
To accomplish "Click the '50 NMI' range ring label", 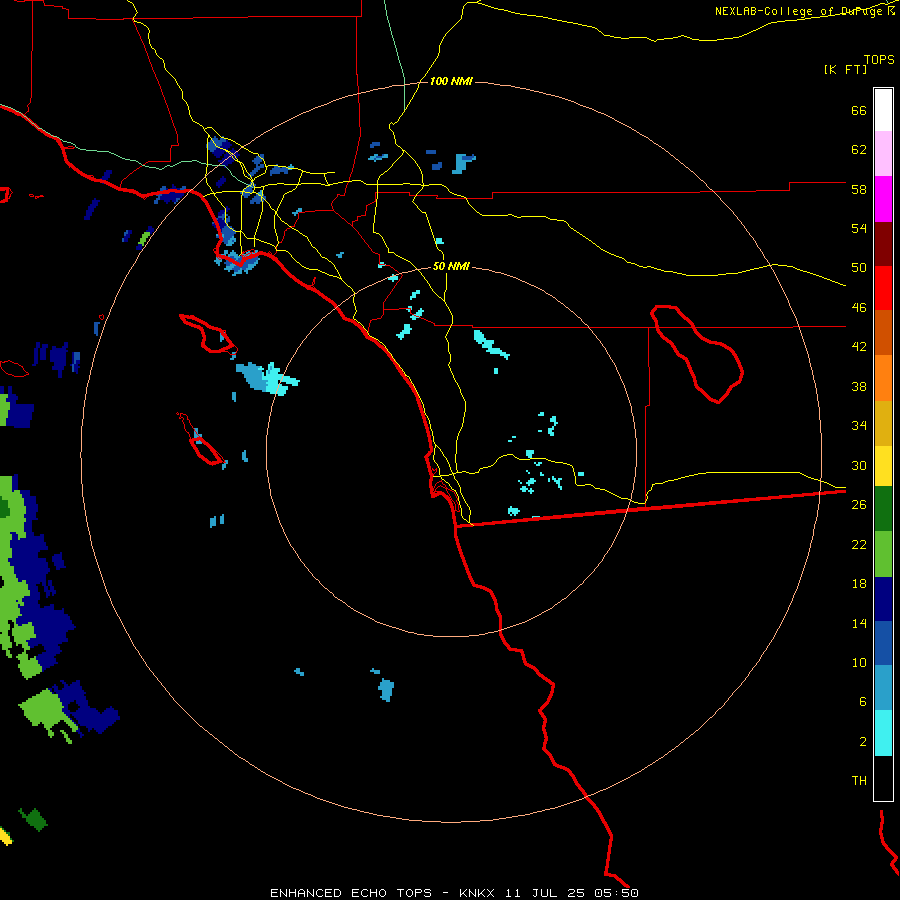I will click(451, 266).
